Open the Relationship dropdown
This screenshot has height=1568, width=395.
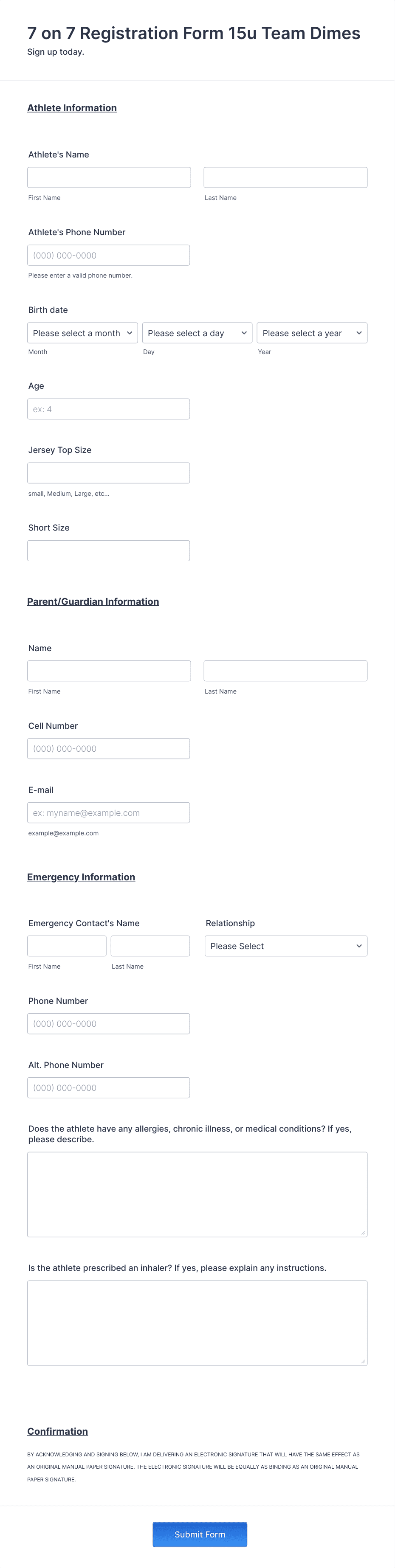click(x=285, y=946)
